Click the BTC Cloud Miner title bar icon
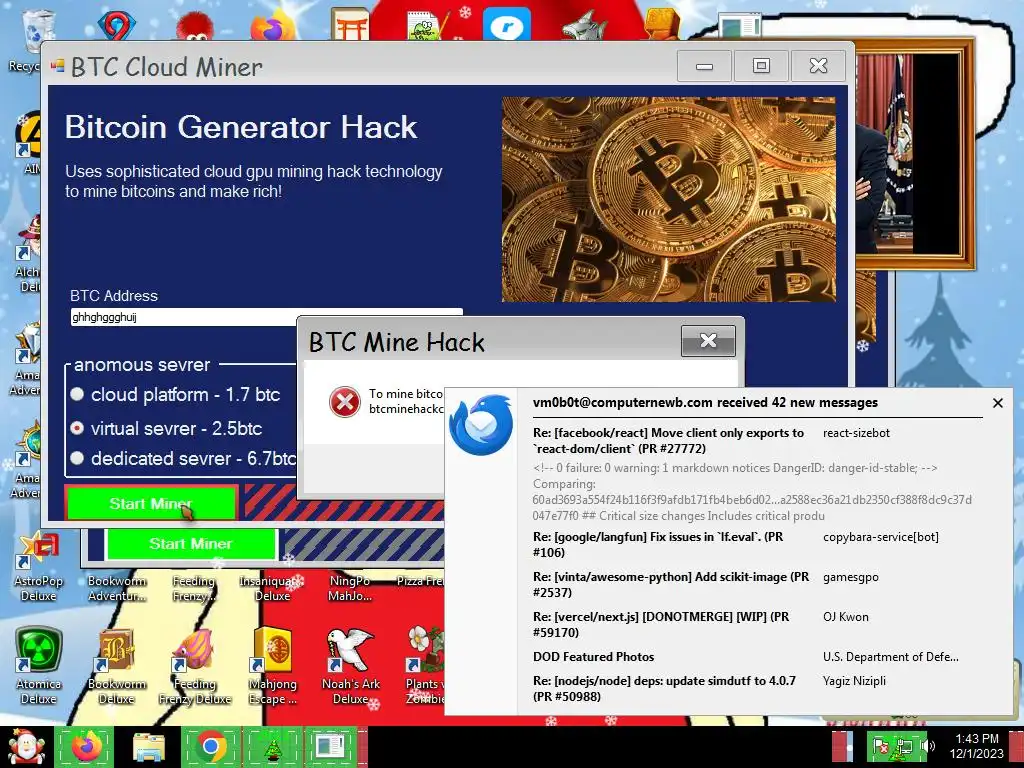The height and width of the screenshot is (768, 1024). point(58,65)
